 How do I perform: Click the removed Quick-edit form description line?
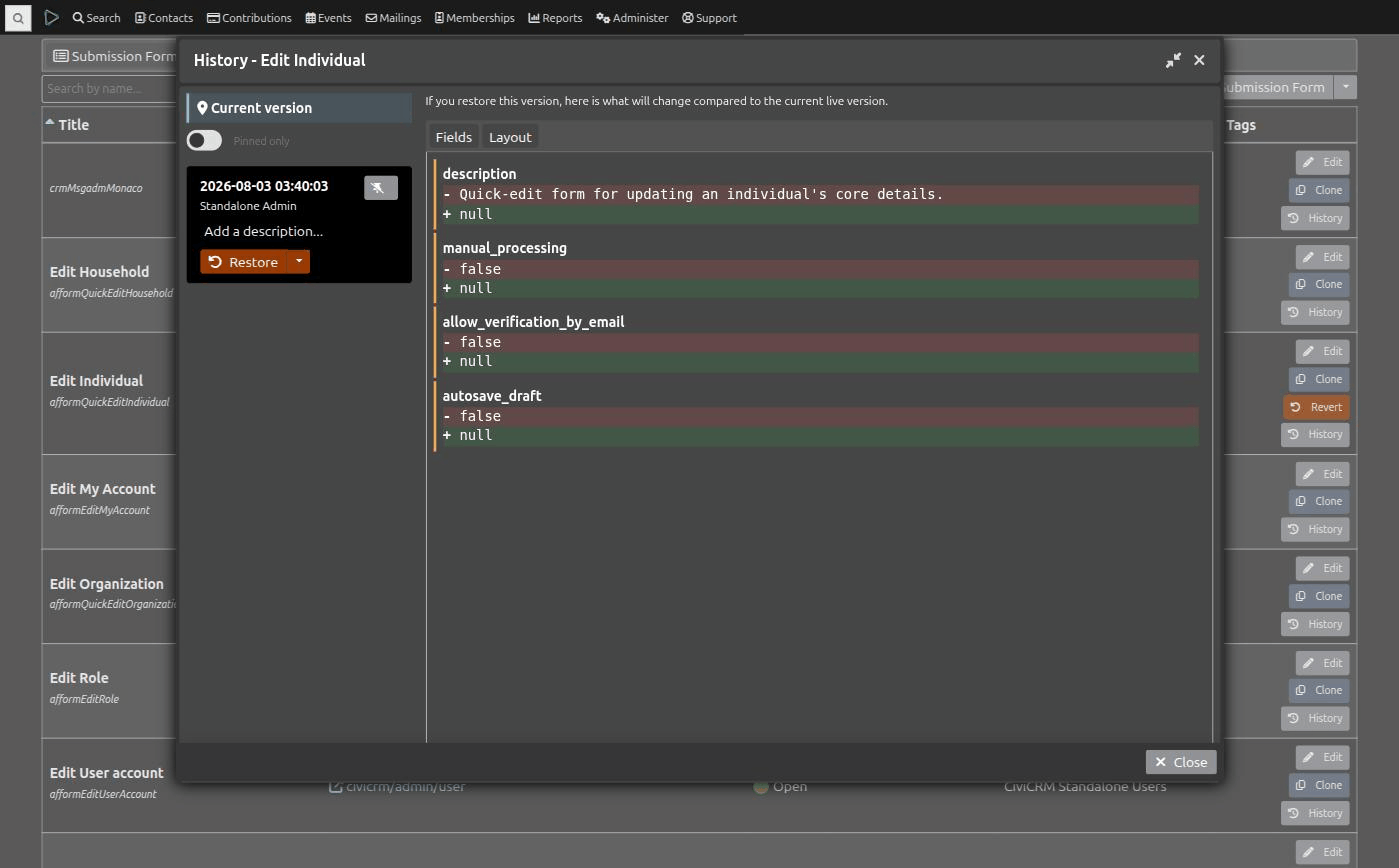coord(818,194)
